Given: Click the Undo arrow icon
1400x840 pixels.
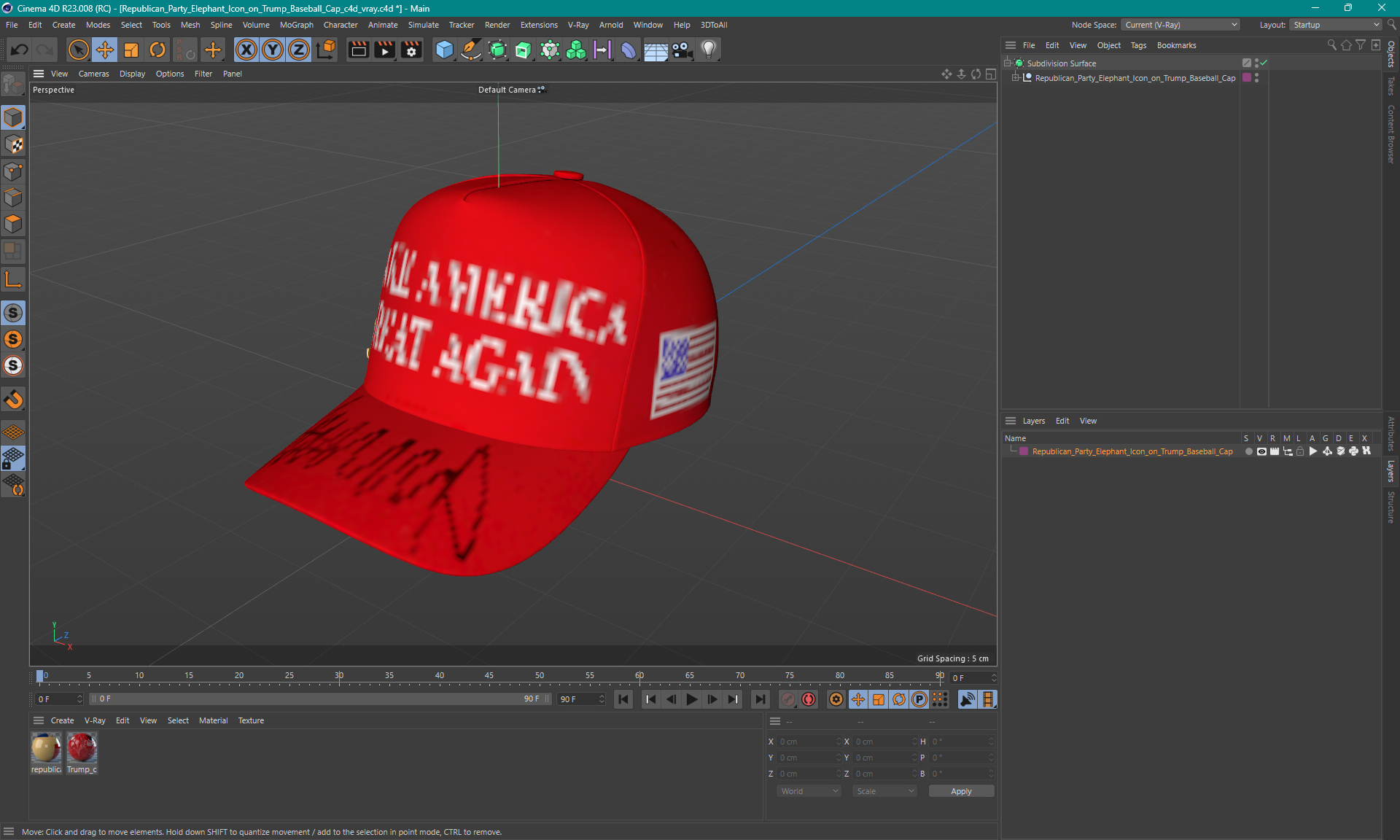Looking at the screenshot, I should 20,50.
